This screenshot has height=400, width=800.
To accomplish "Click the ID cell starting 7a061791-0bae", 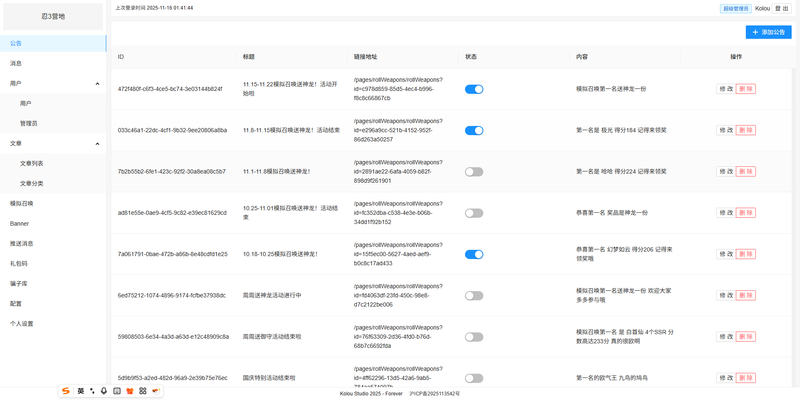I will click(x=172, y=254).
